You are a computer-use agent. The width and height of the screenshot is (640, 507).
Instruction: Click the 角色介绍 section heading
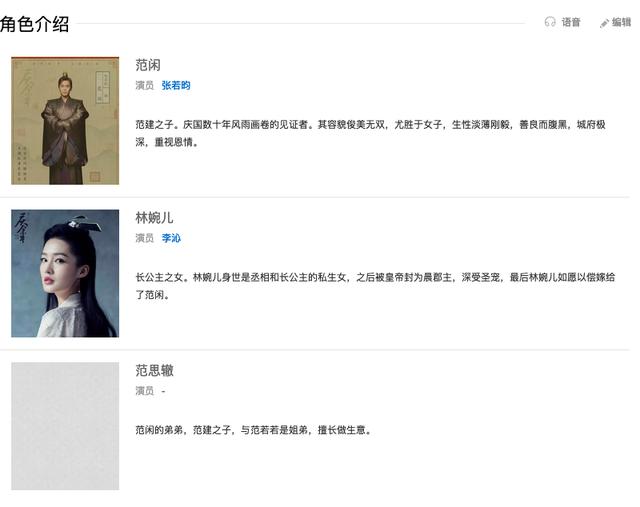(x=35, y=24)
